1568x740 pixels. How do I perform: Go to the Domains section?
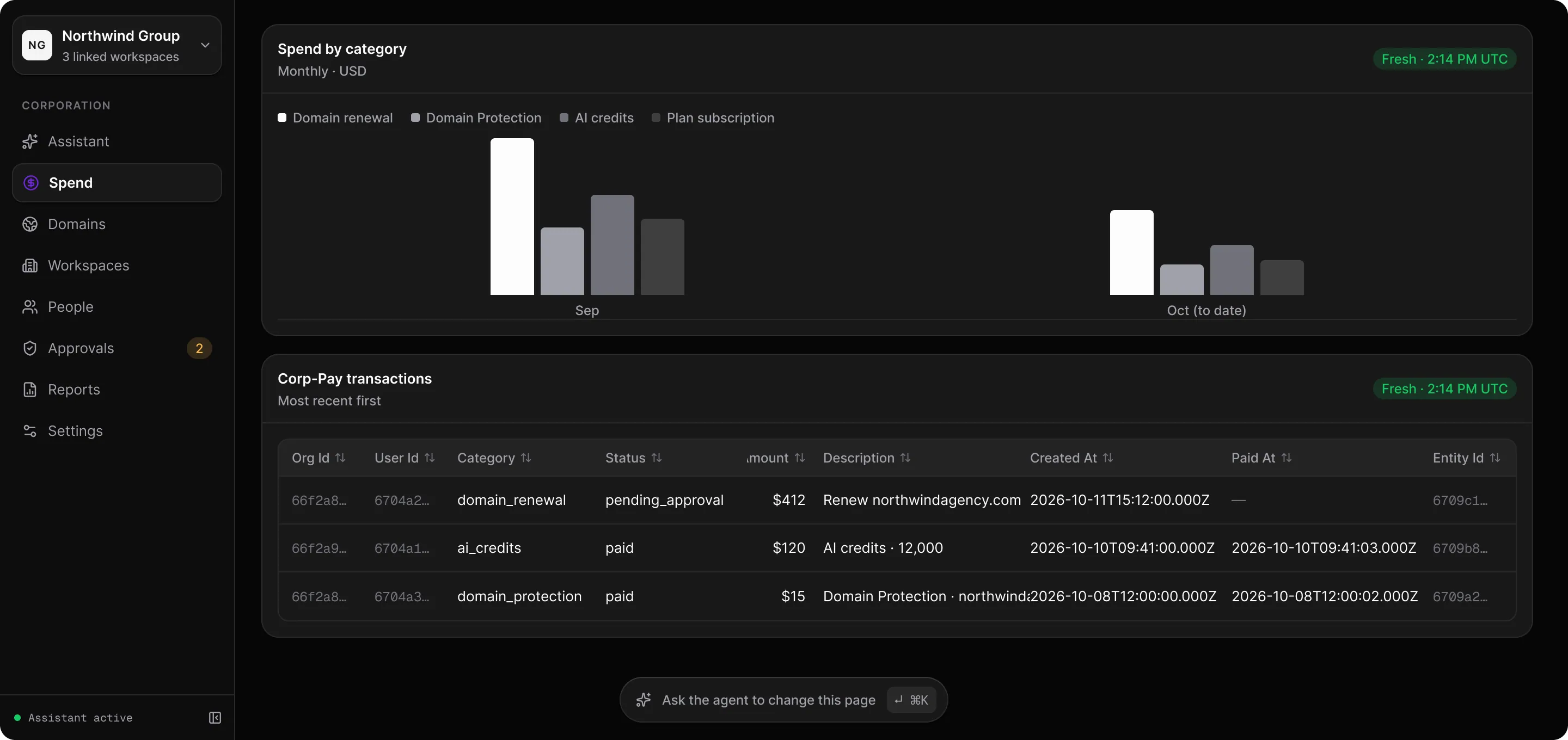pos(117,224)
